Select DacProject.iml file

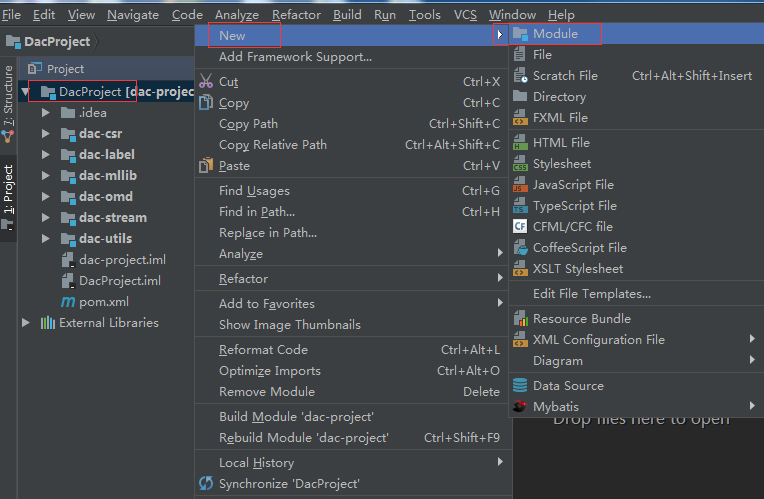pos(120,281)
